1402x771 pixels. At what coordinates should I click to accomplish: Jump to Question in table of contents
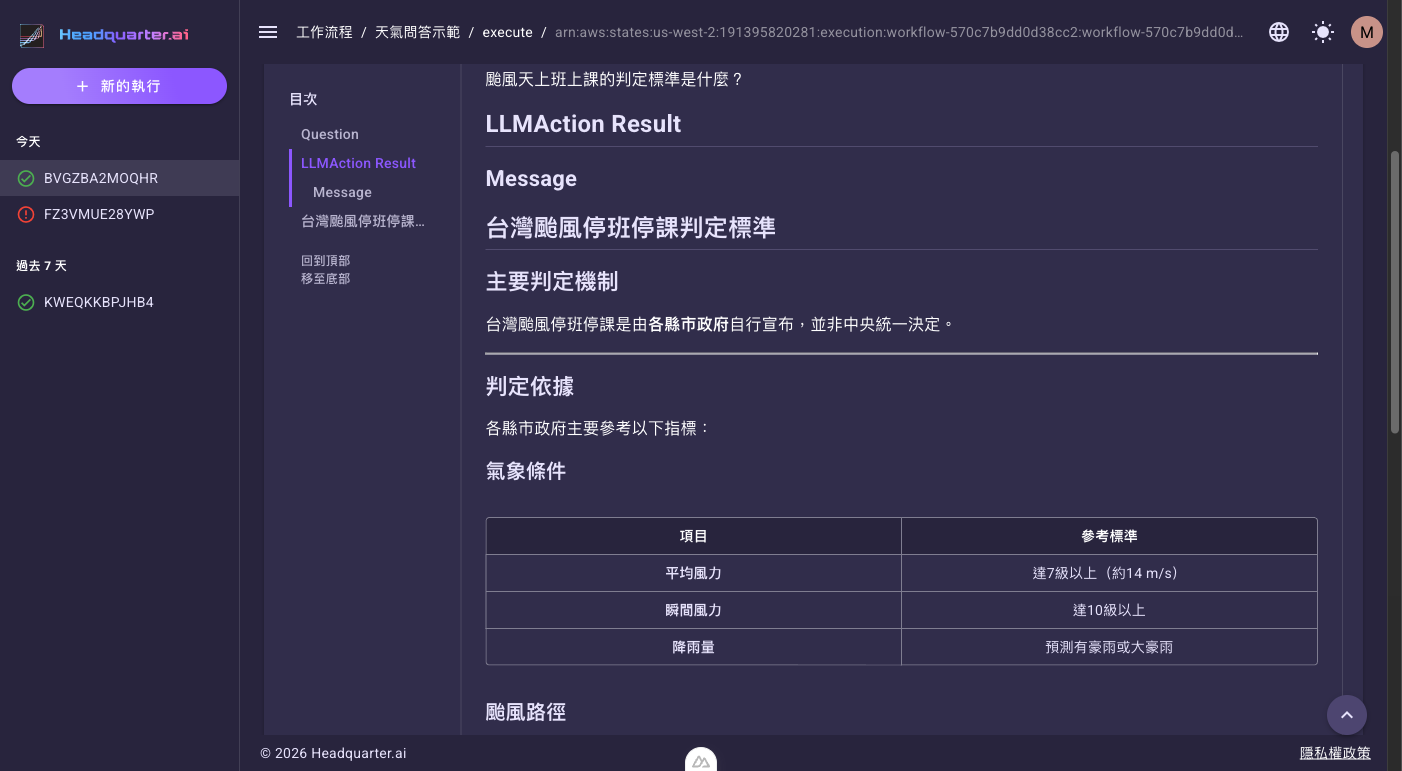[x=330, y=134]
